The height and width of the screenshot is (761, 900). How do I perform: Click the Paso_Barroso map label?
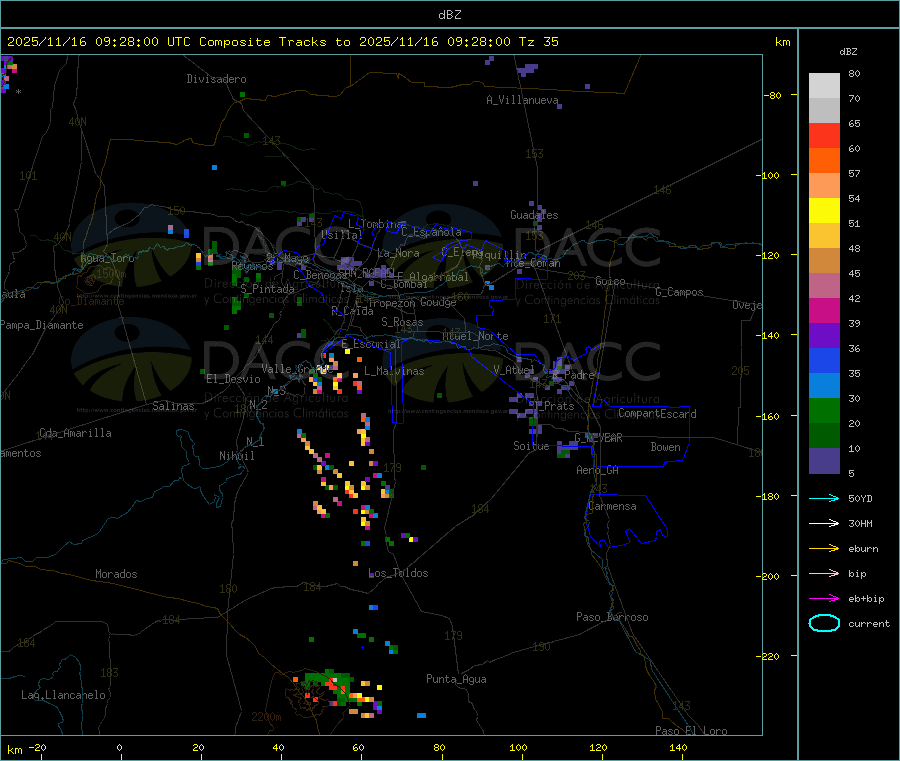pos(612,617)
